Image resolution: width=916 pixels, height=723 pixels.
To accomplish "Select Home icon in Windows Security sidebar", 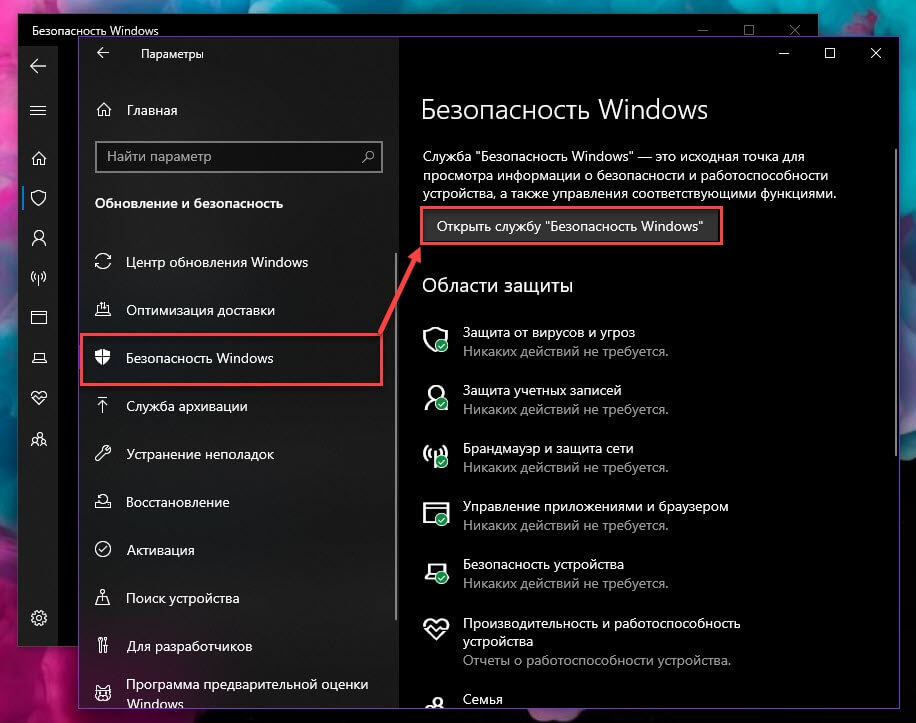I will [39, 158].
